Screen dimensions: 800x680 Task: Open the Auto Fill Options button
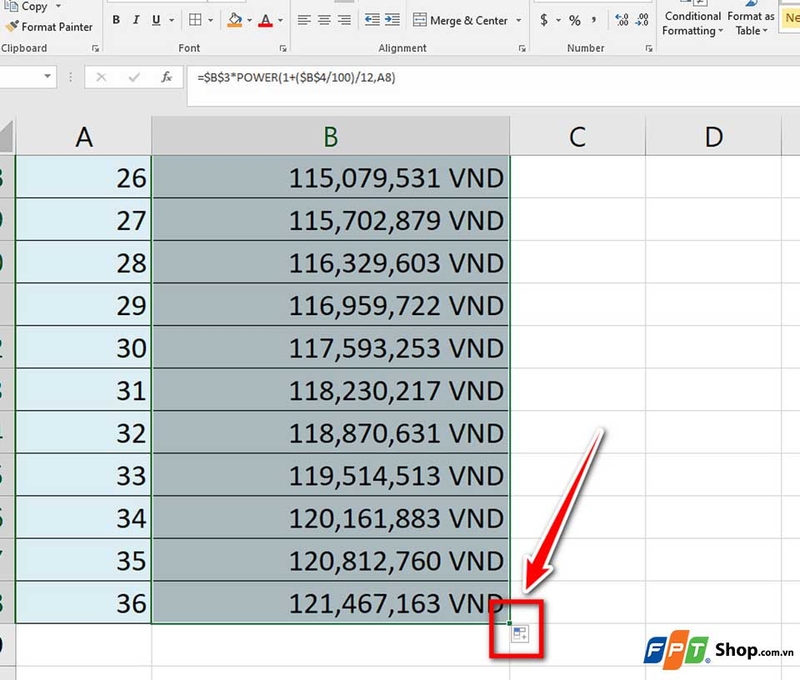(x=518, y=634)
